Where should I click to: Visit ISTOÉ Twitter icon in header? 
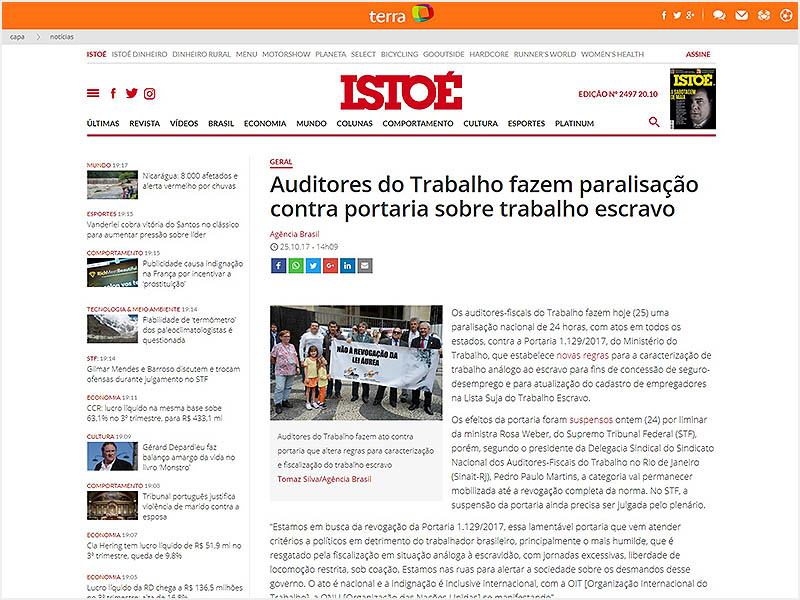tap(132, 93)
